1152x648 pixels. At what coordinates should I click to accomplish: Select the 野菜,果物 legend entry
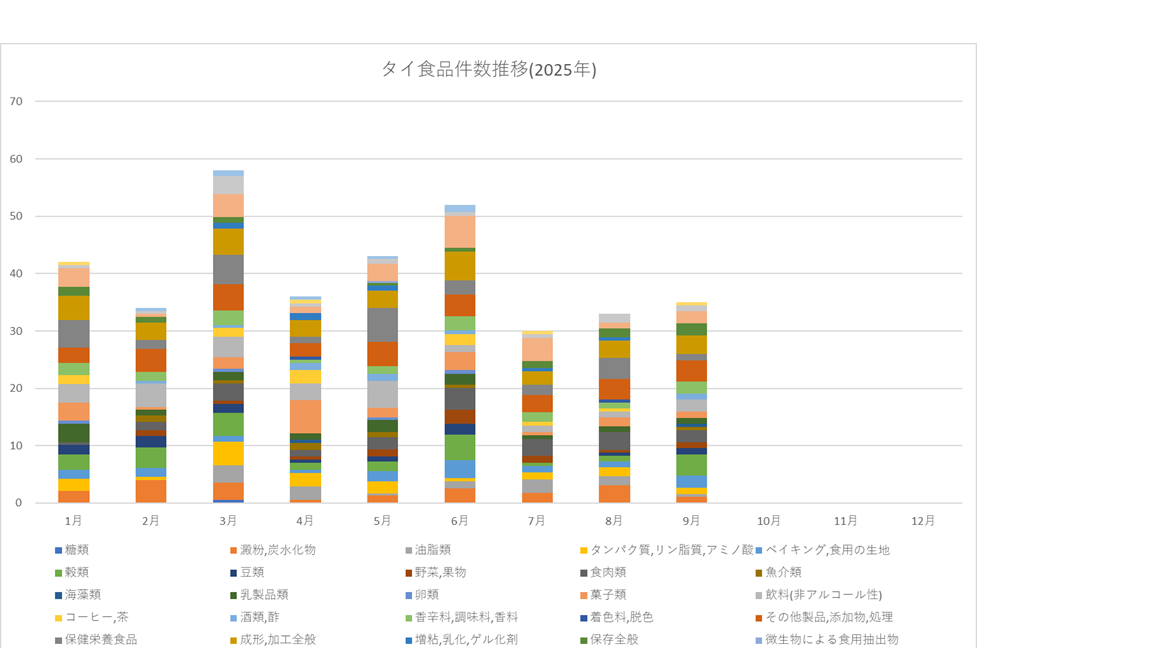click(x=439, y=572)
